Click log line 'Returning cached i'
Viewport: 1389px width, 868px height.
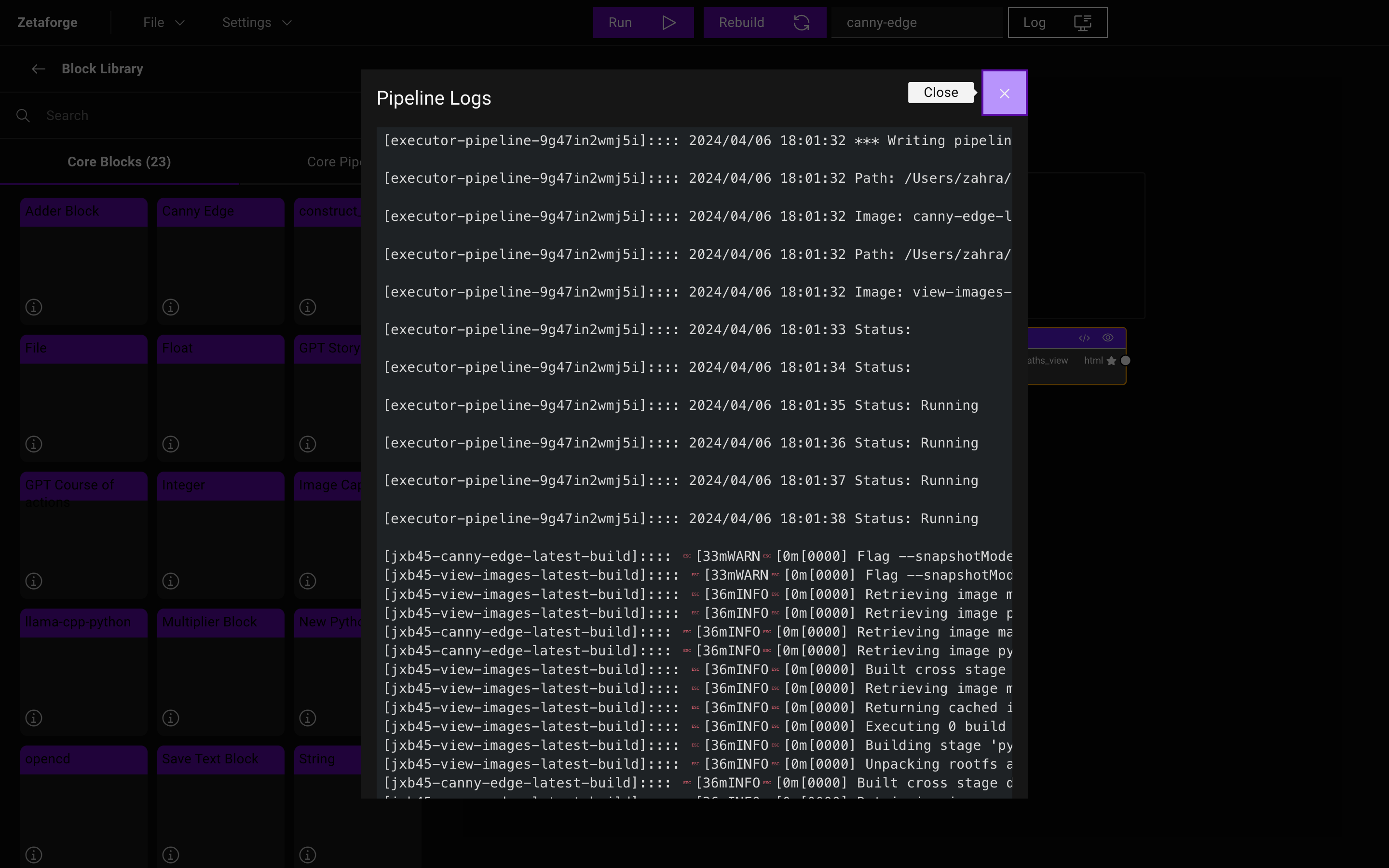point(697,707)
